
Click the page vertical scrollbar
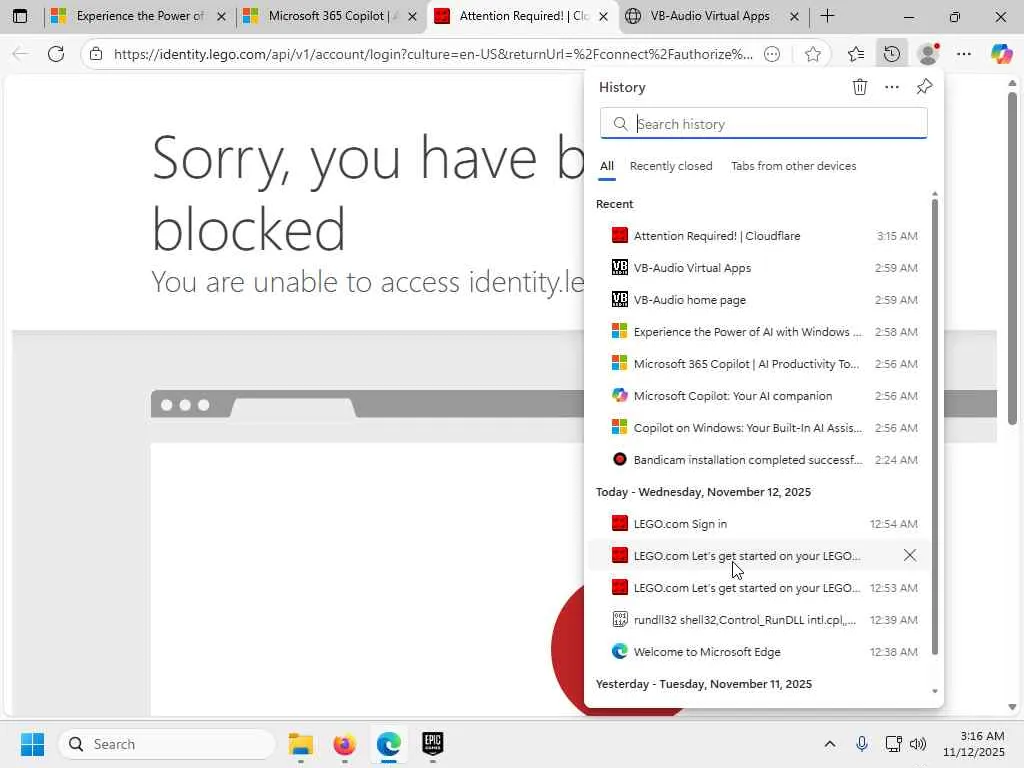coord(1012,258)
